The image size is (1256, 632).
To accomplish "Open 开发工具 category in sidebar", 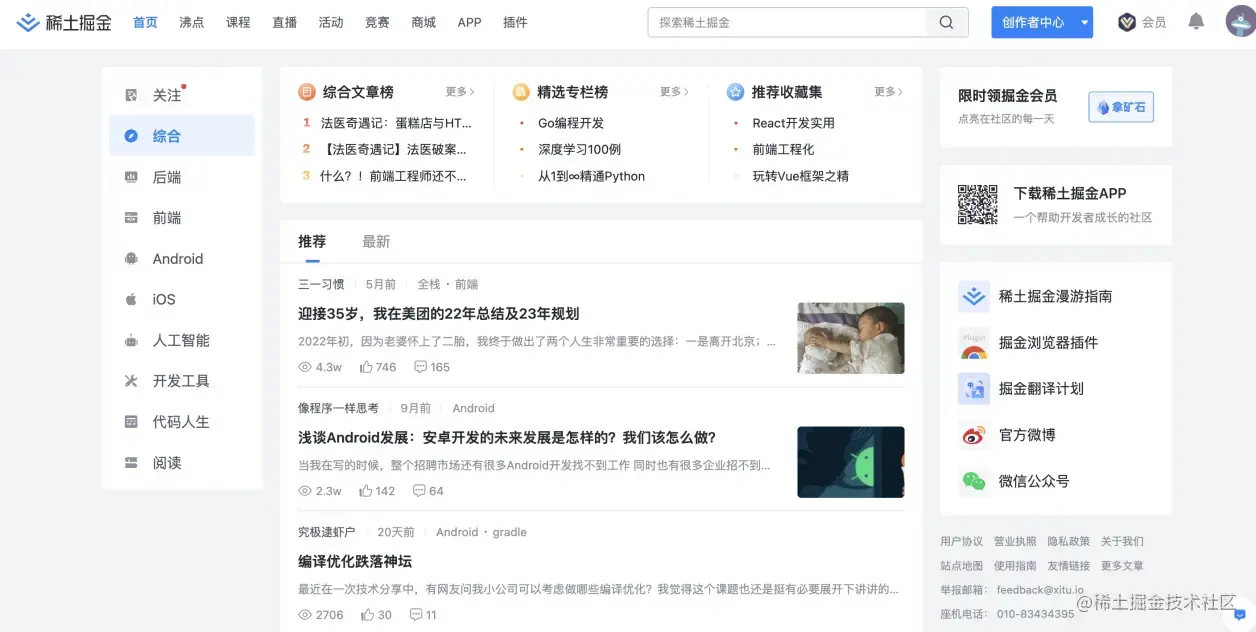I will click(182, 381).
